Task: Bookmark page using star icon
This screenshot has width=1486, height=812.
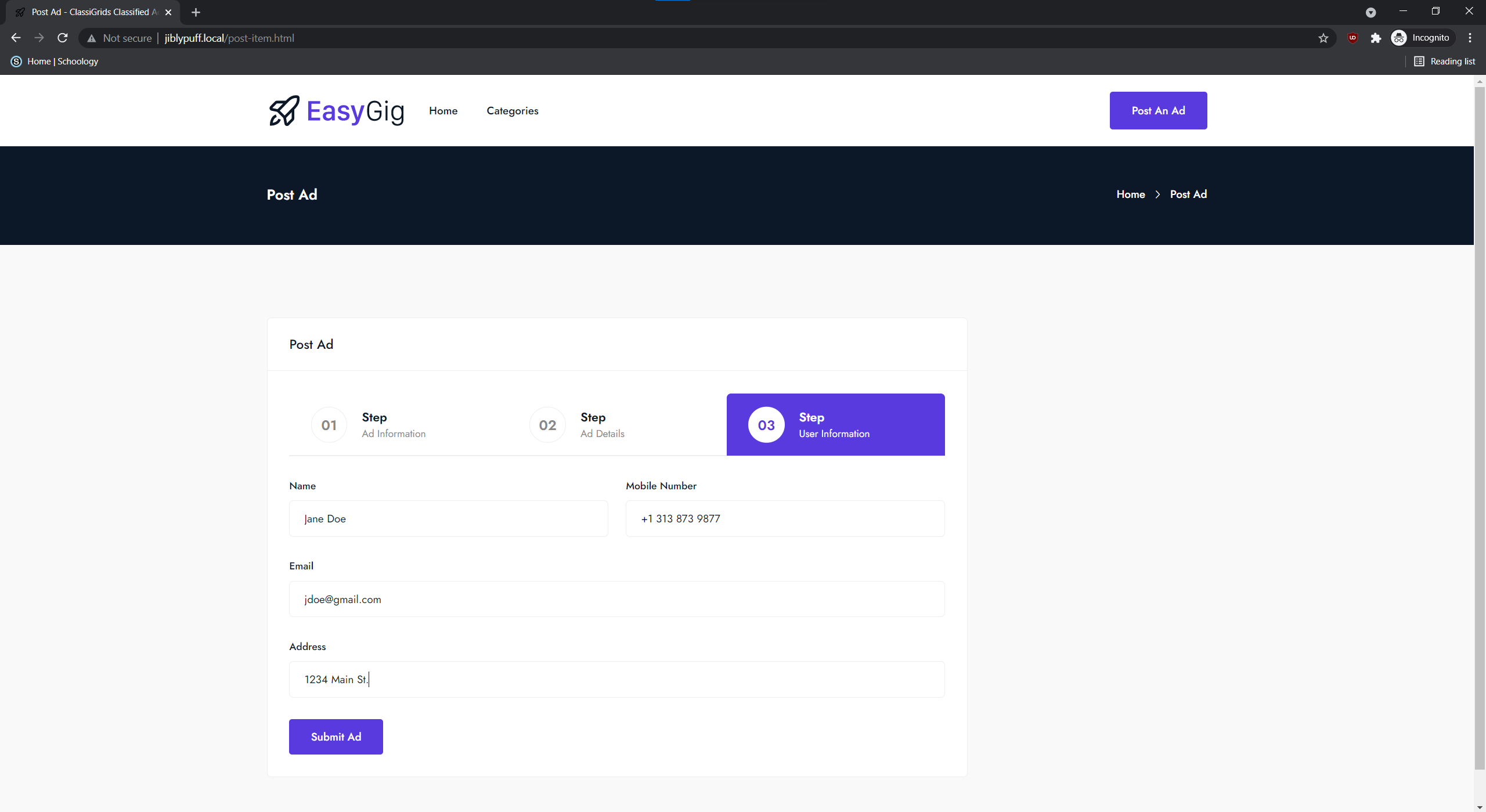Action: [1323, 38]
